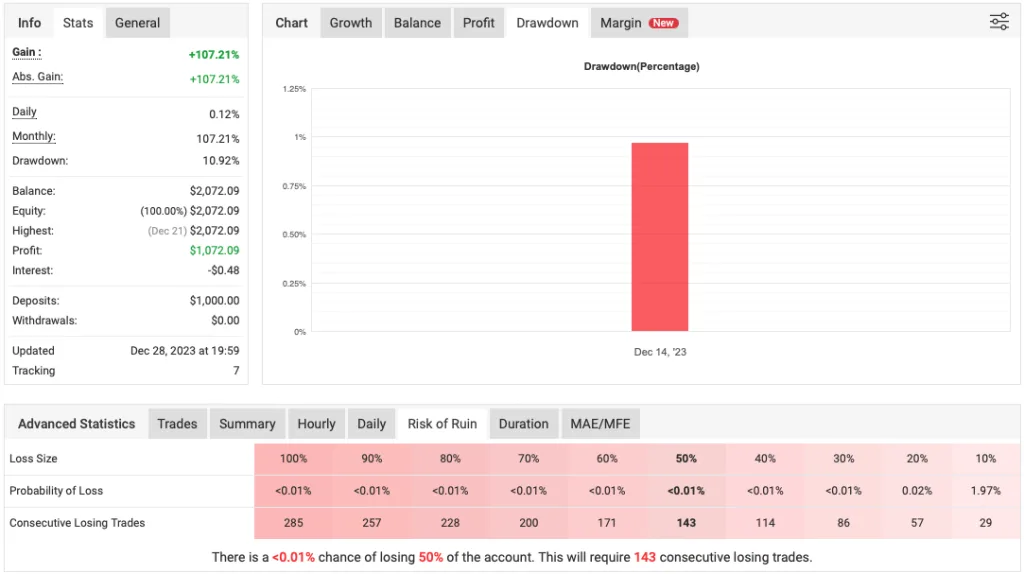Open the Margin tab marked New

[x=639, y=23]
